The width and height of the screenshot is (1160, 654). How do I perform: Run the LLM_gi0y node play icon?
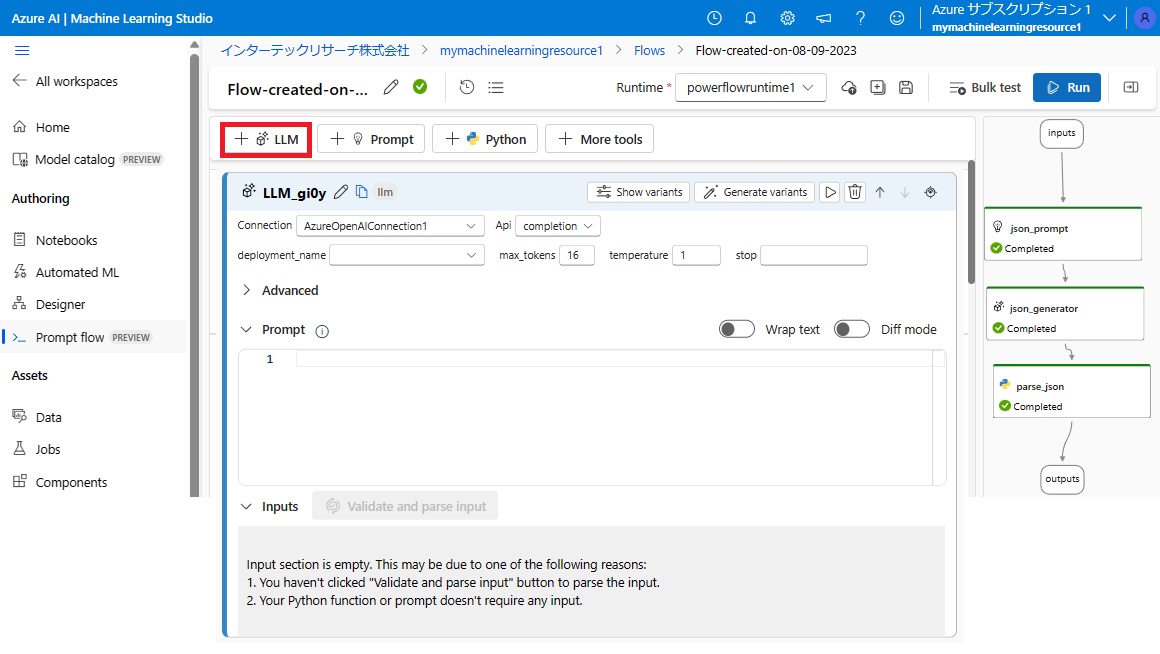click(830, 192)
